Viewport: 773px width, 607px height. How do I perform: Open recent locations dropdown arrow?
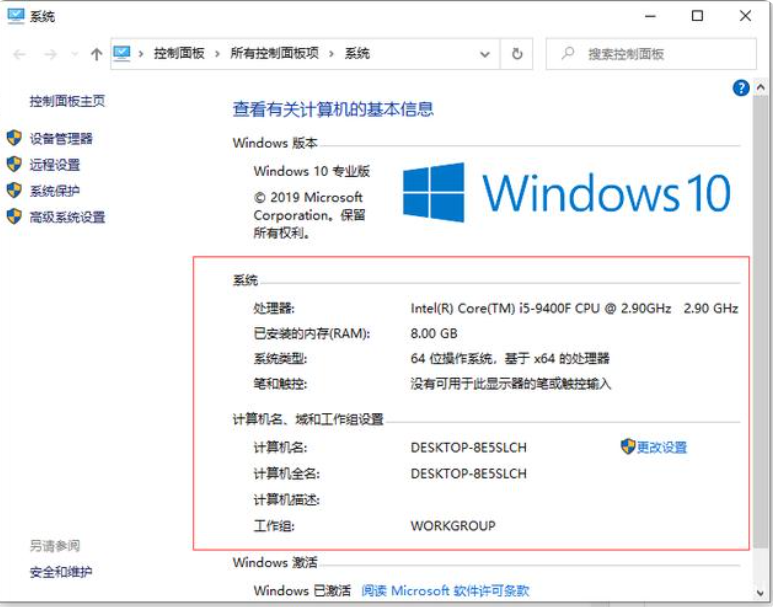click(x=74, y=54)
